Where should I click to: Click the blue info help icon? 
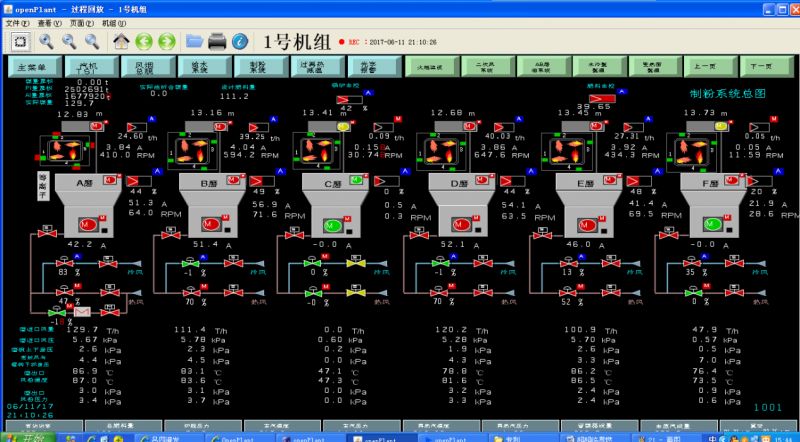240,41
